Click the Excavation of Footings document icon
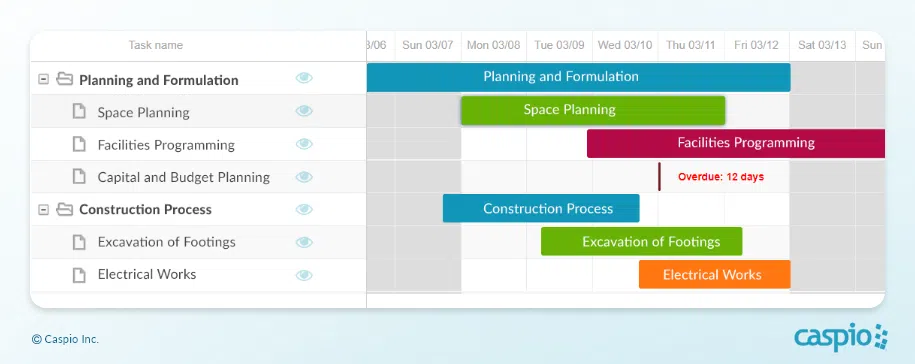This screenshot has width=915, height=364. [x=79, y=242]
